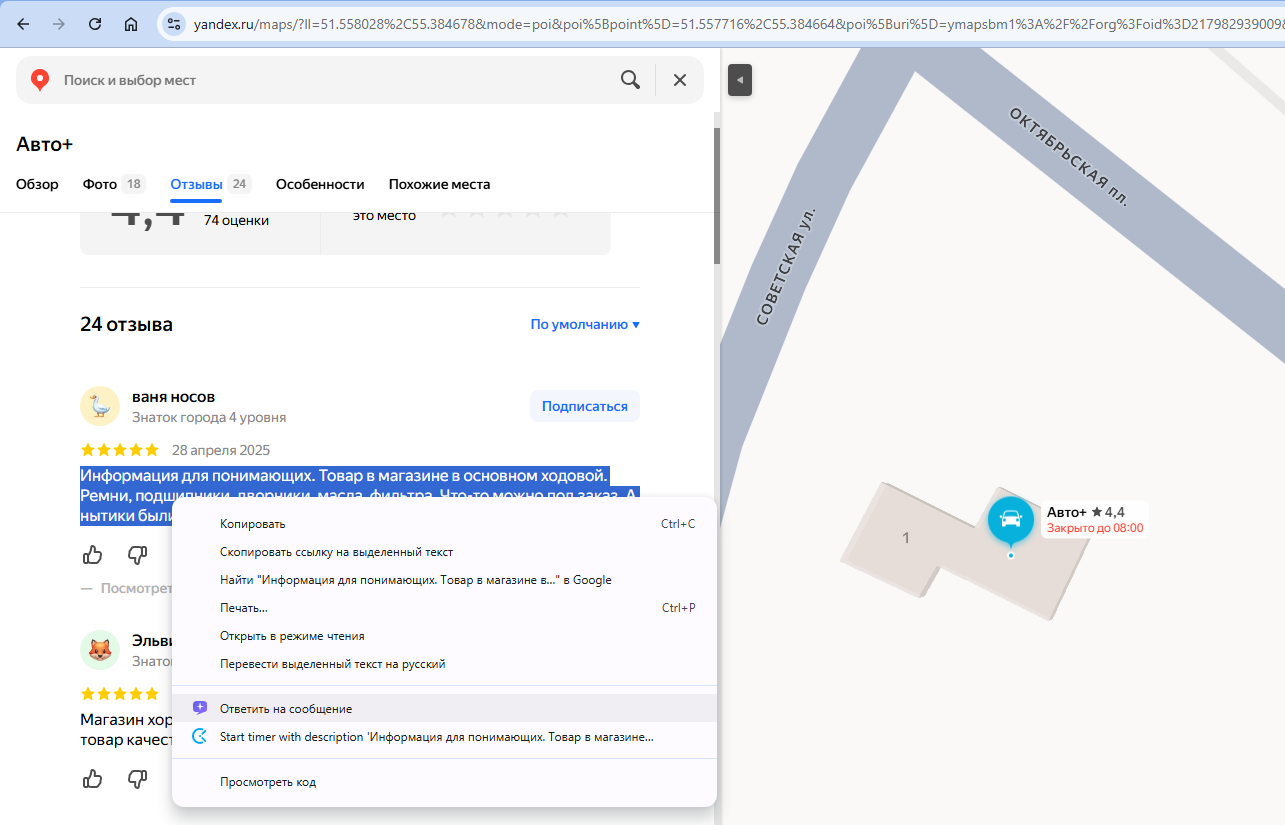Click the 'Октябрьская пл.' street label
The width and height of the screenshot is (1285, 825).
pyautogui.click(x=1068, y=156)
